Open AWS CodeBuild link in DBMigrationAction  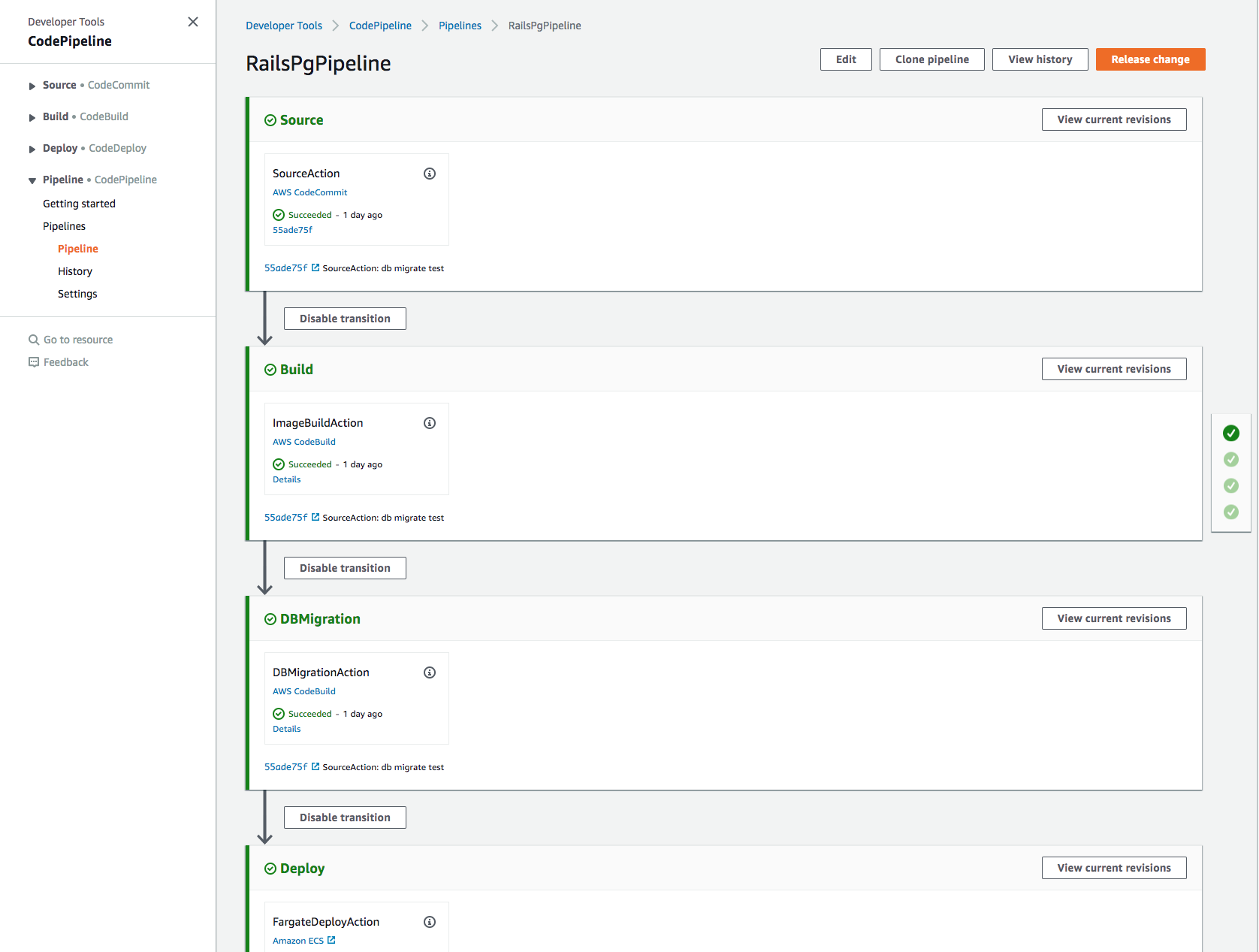click(304, 691)
